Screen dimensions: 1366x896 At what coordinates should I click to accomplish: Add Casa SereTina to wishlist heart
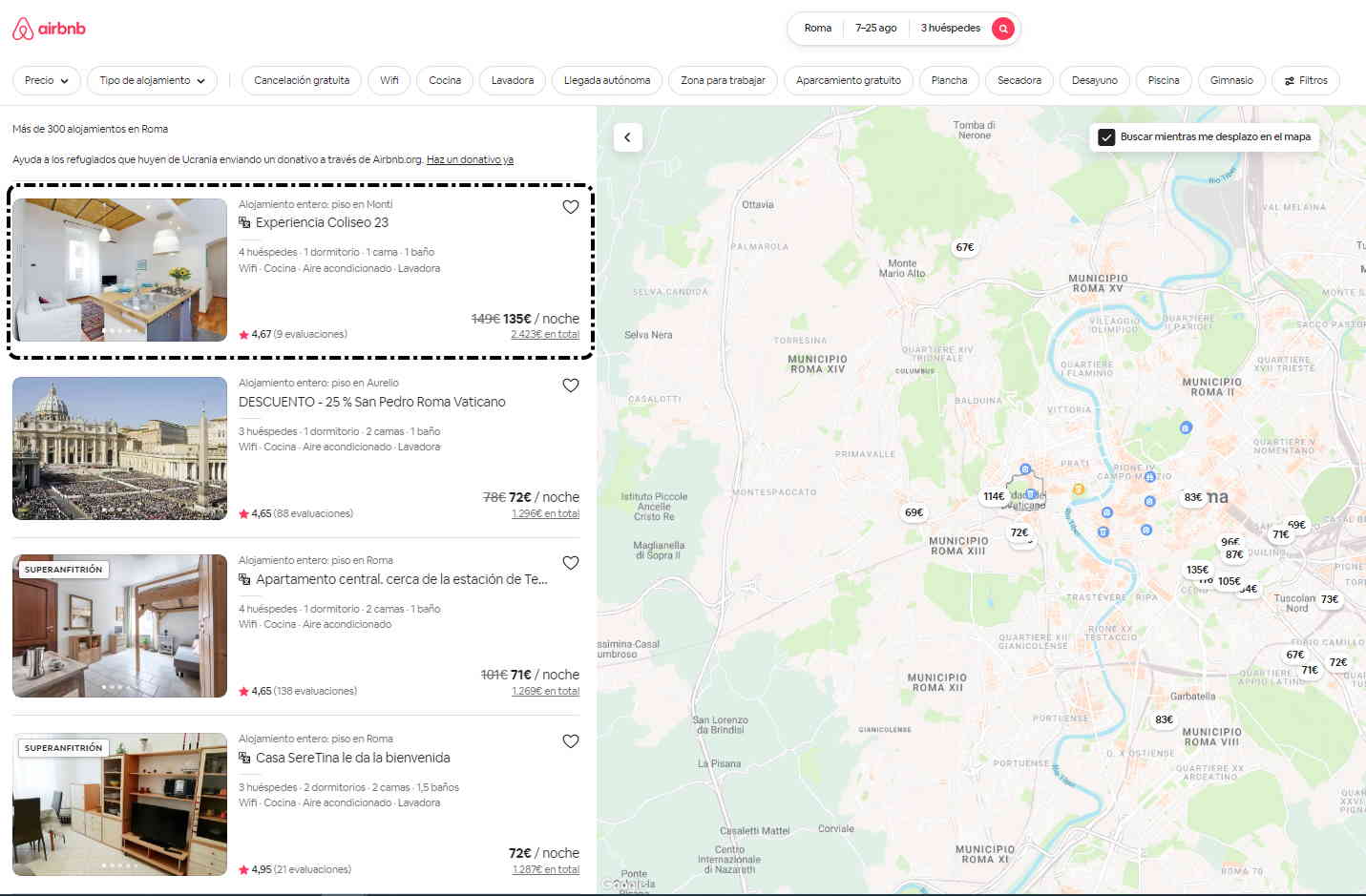(571, 741)
